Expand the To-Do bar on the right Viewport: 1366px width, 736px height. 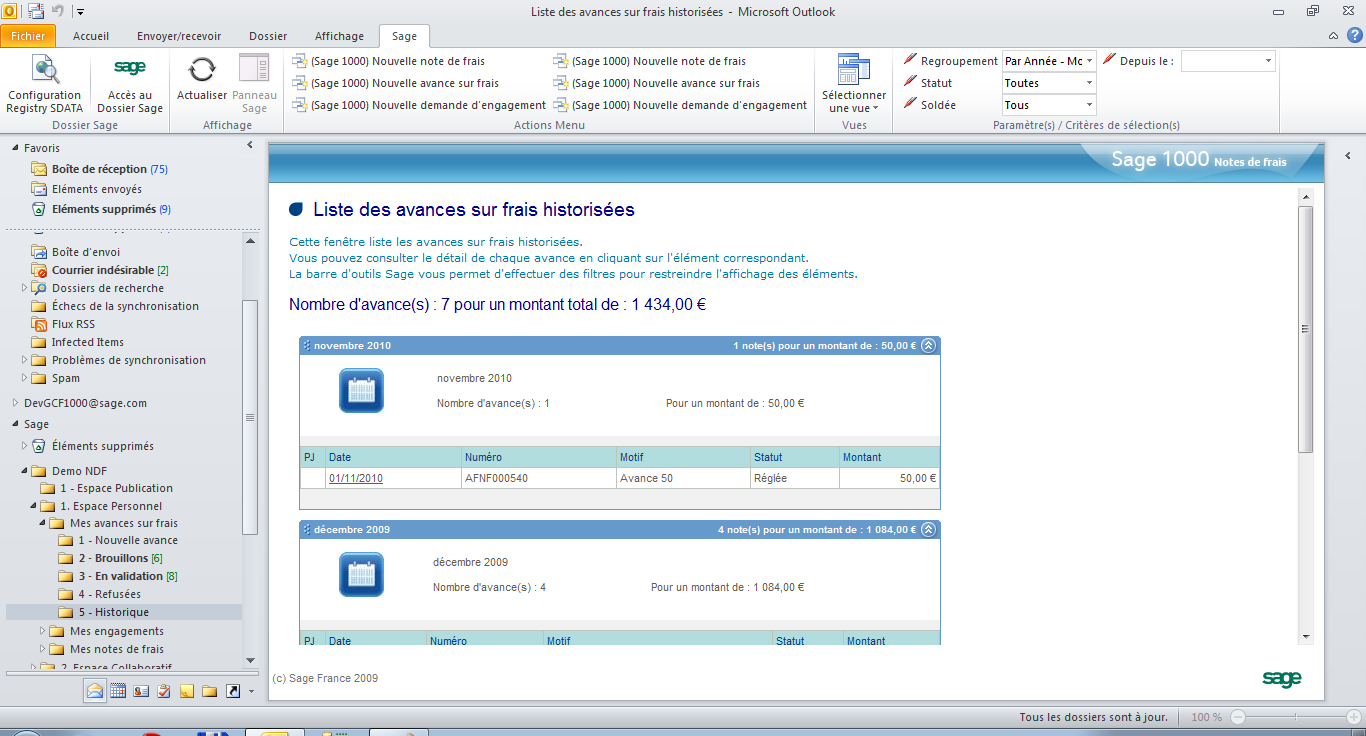coord(1347,156)
